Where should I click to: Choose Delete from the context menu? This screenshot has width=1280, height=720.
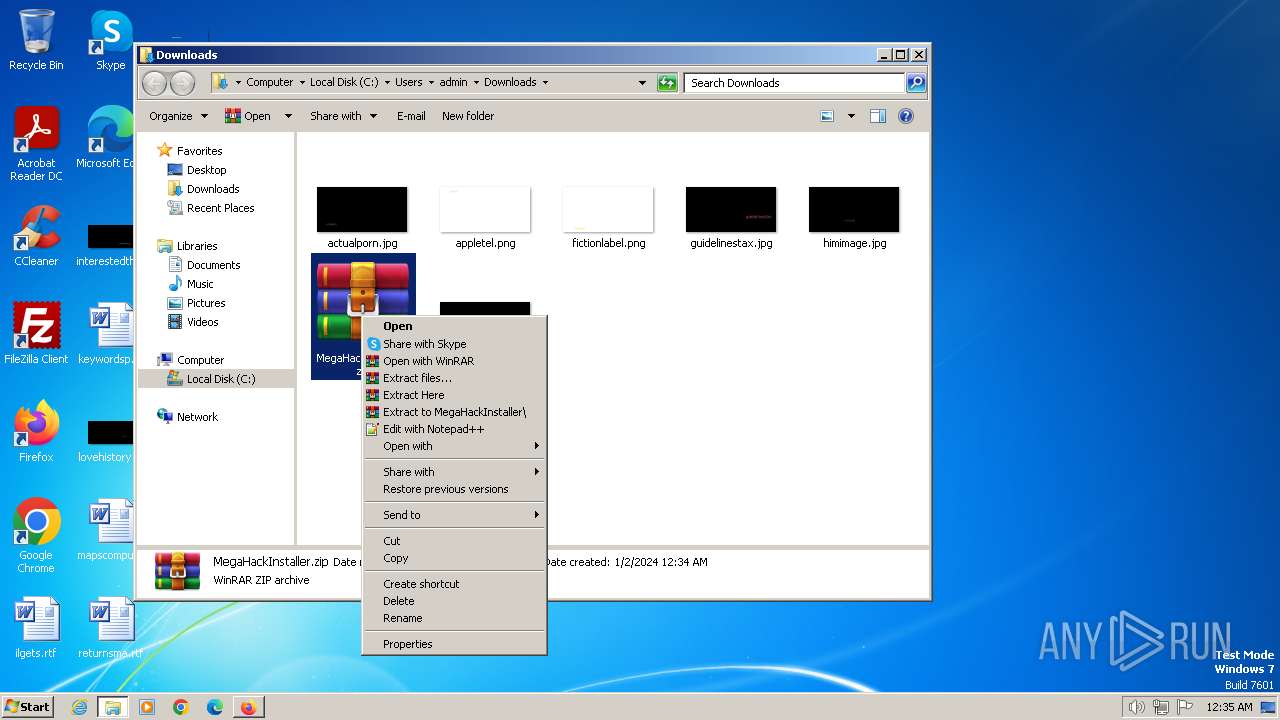click(x=454, y=601)
